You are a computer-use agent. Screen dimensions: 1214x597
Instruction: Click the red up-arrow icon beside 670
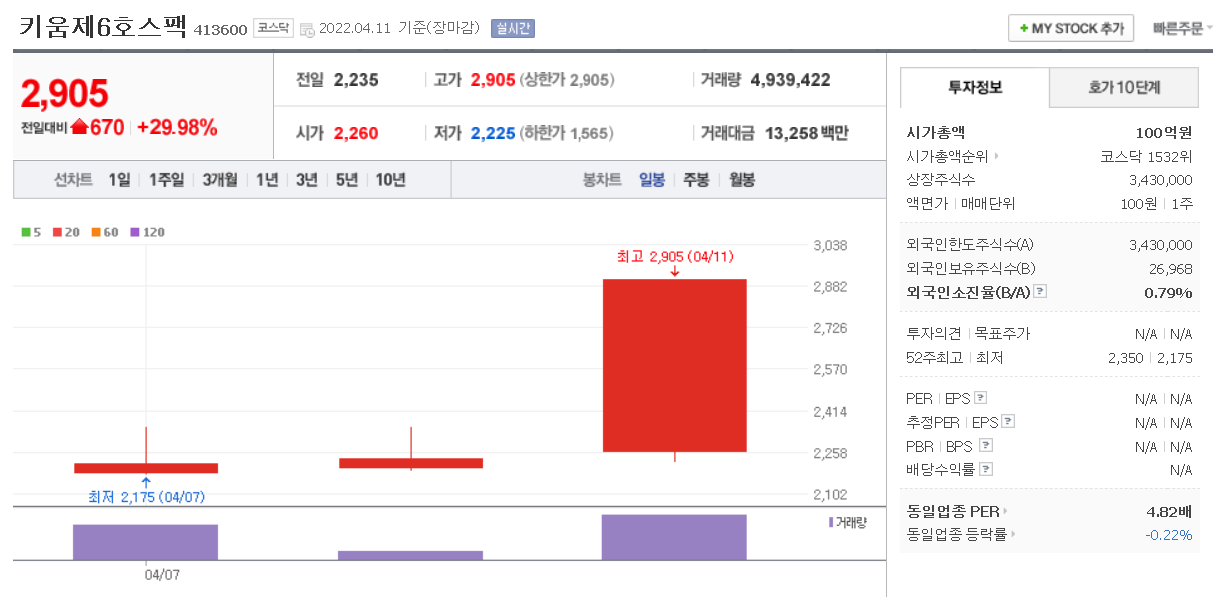point(80,127)
